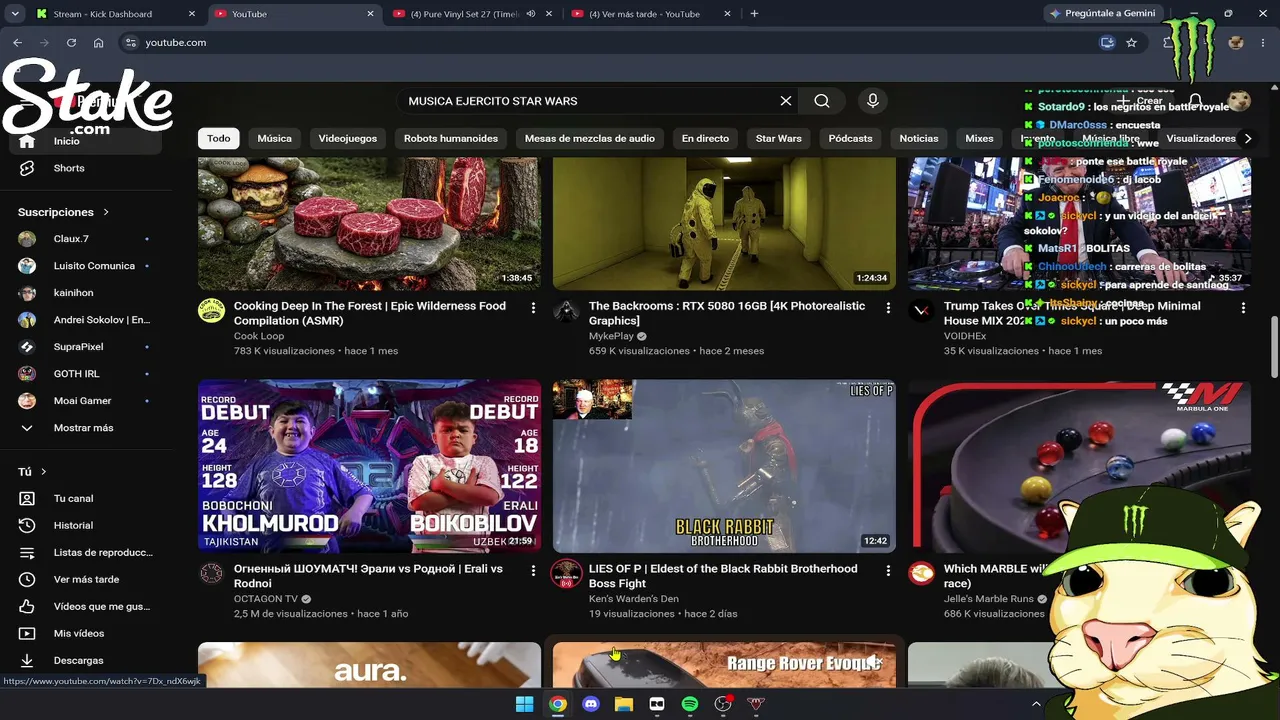This screenshot has height=720, width=1280.
Task: Show hidden system tray icons
Action: tap(1036, 704)
